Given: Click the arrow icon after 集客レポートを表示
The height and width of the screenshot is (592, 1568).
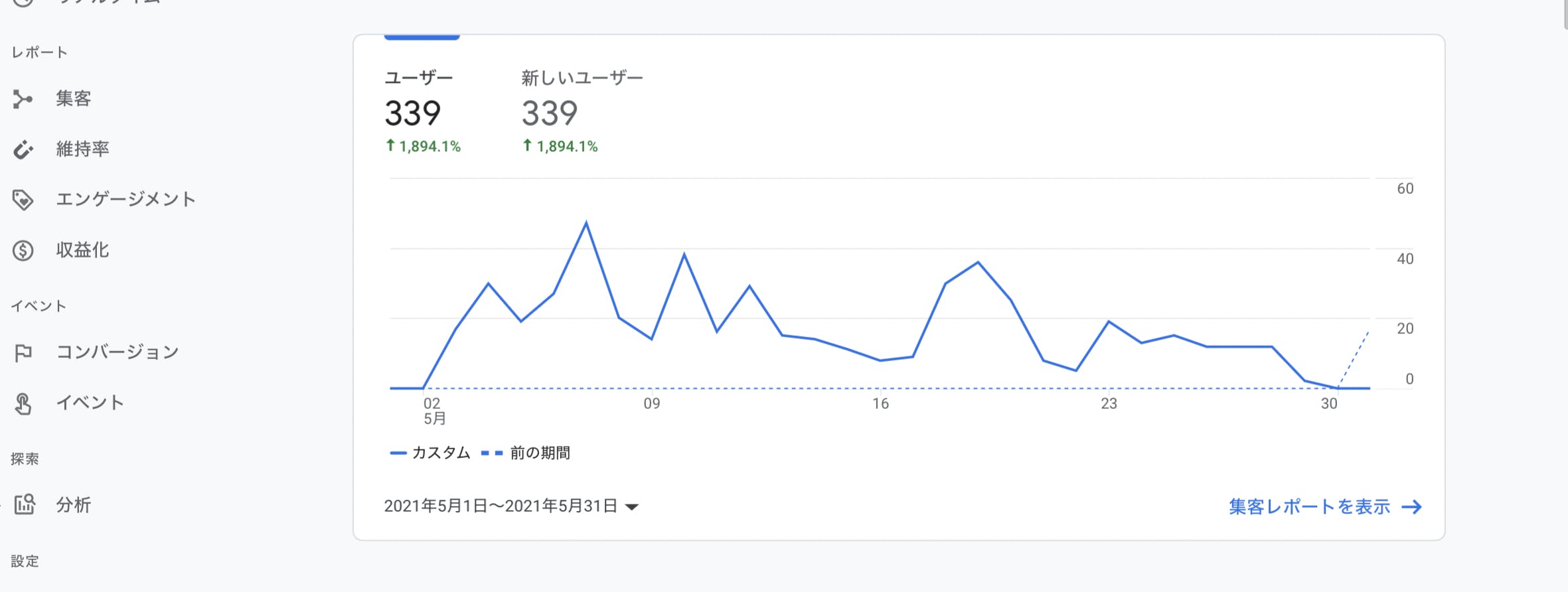Looking at the screenshot, I should point(1411,508).
